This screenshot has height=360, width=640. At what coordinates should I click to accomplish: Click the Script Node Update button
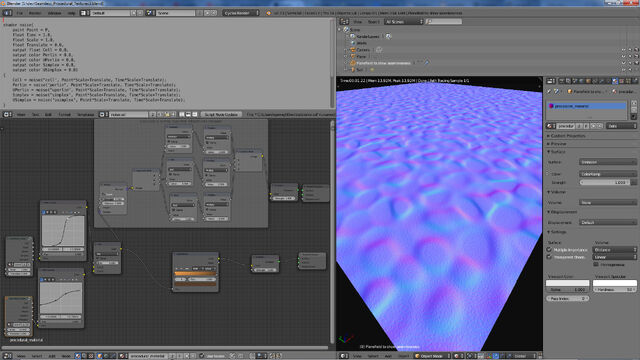click(221, 115)
